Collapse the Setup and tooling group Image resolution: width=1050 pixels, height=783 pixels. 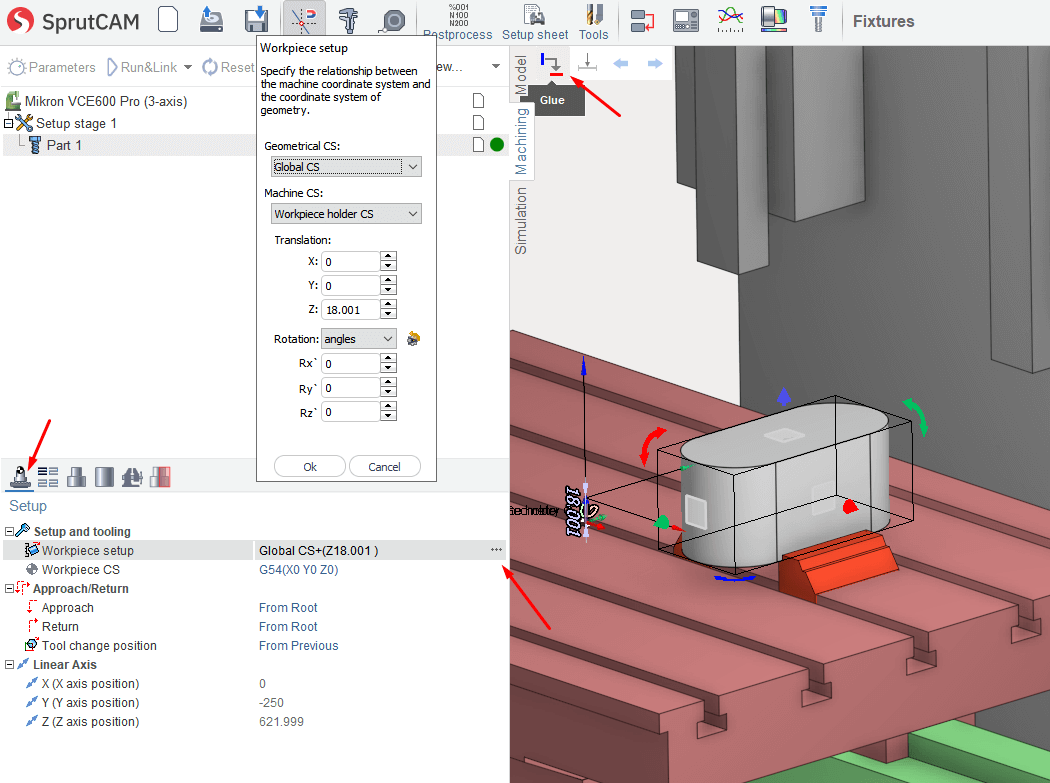pos(9,531)
